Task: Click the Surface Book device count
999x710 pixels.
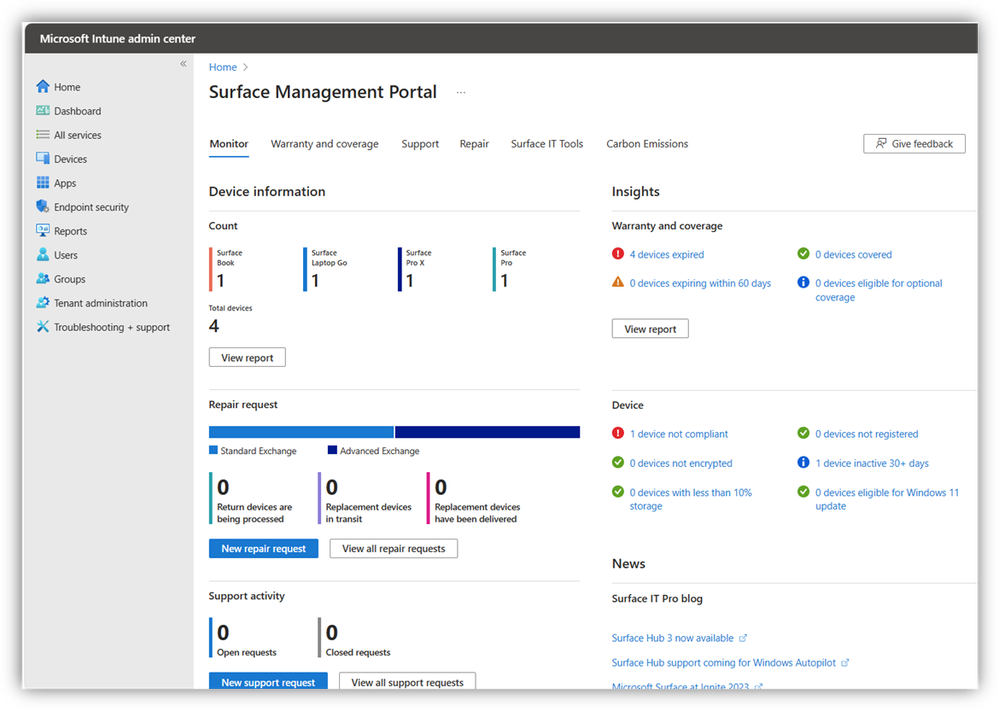Action: pyautogui.click(x=220, y=280)
